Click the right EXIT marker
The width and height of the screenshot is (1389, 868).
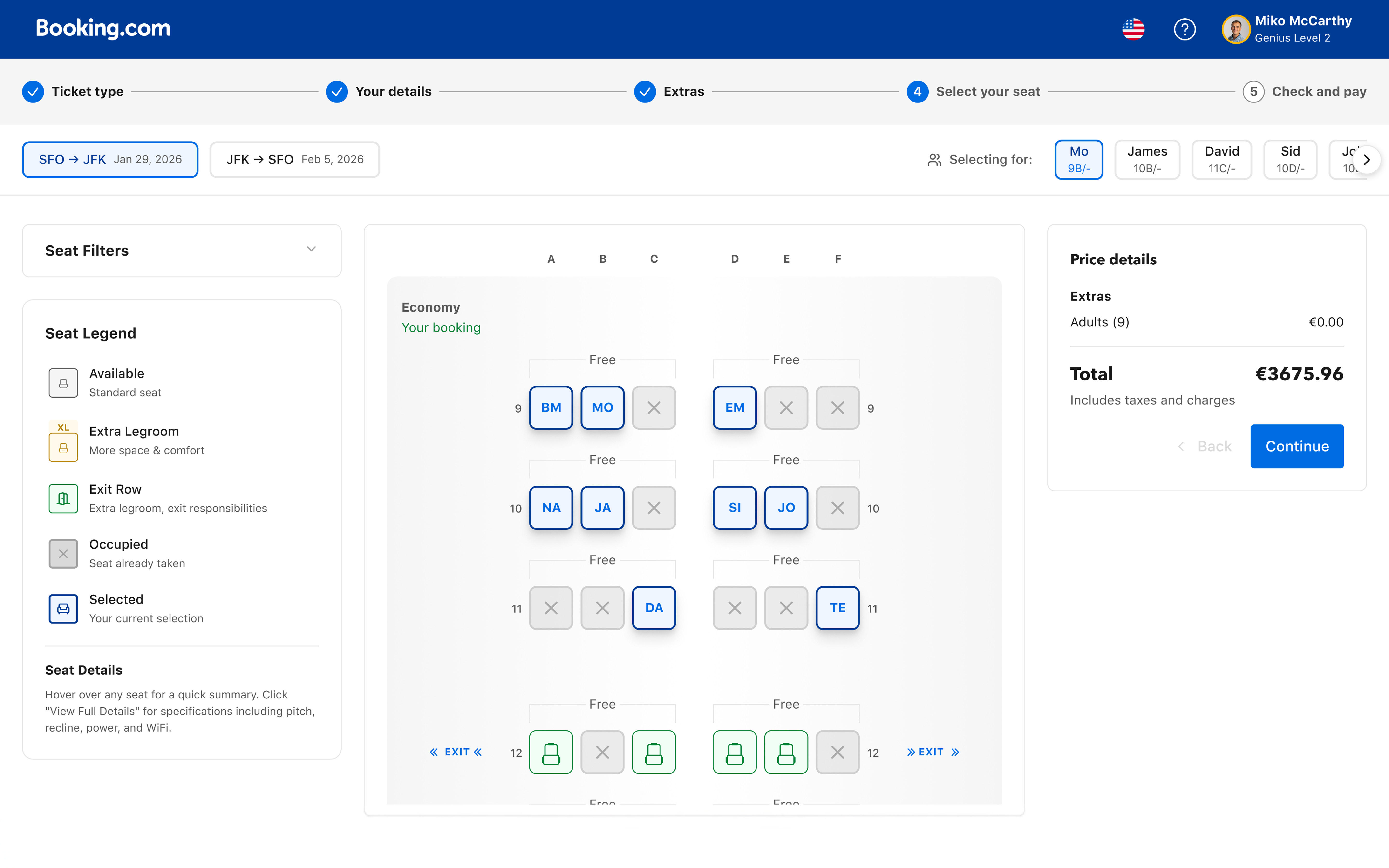pos(933,752)
